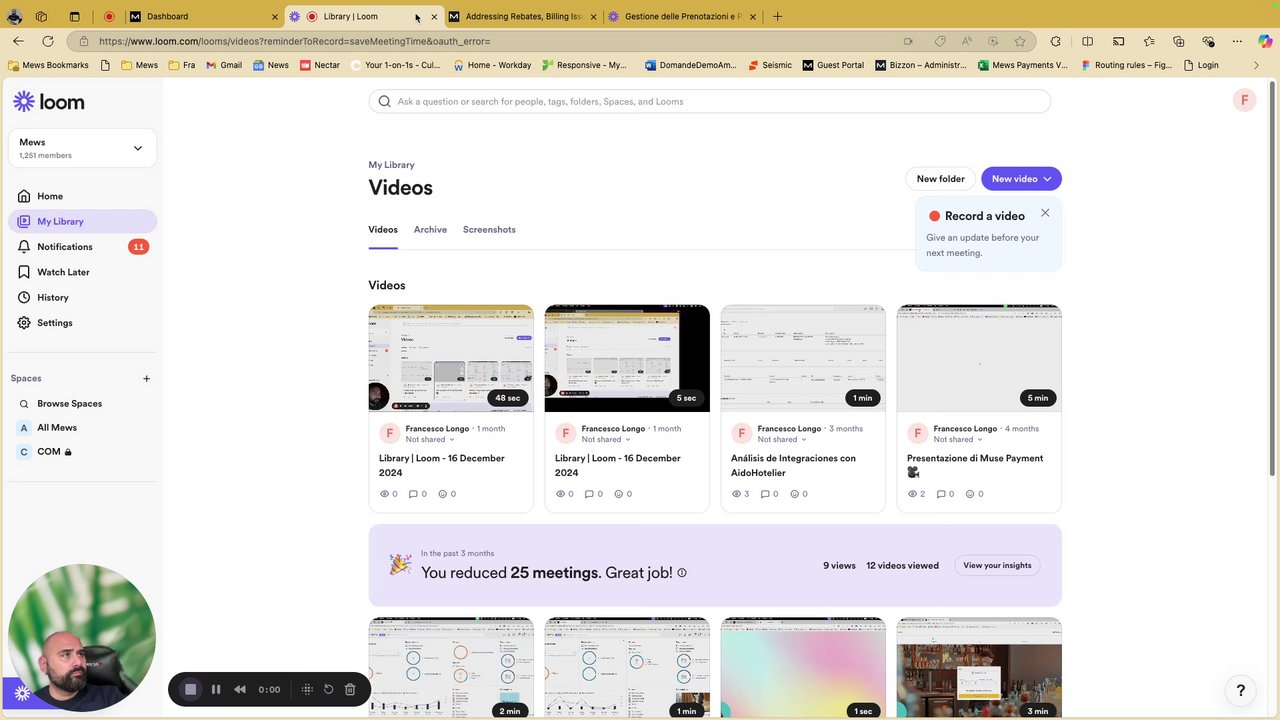1280x720 pixels.
Task: Select My Library in the sidebar
Action: (82, 222)
